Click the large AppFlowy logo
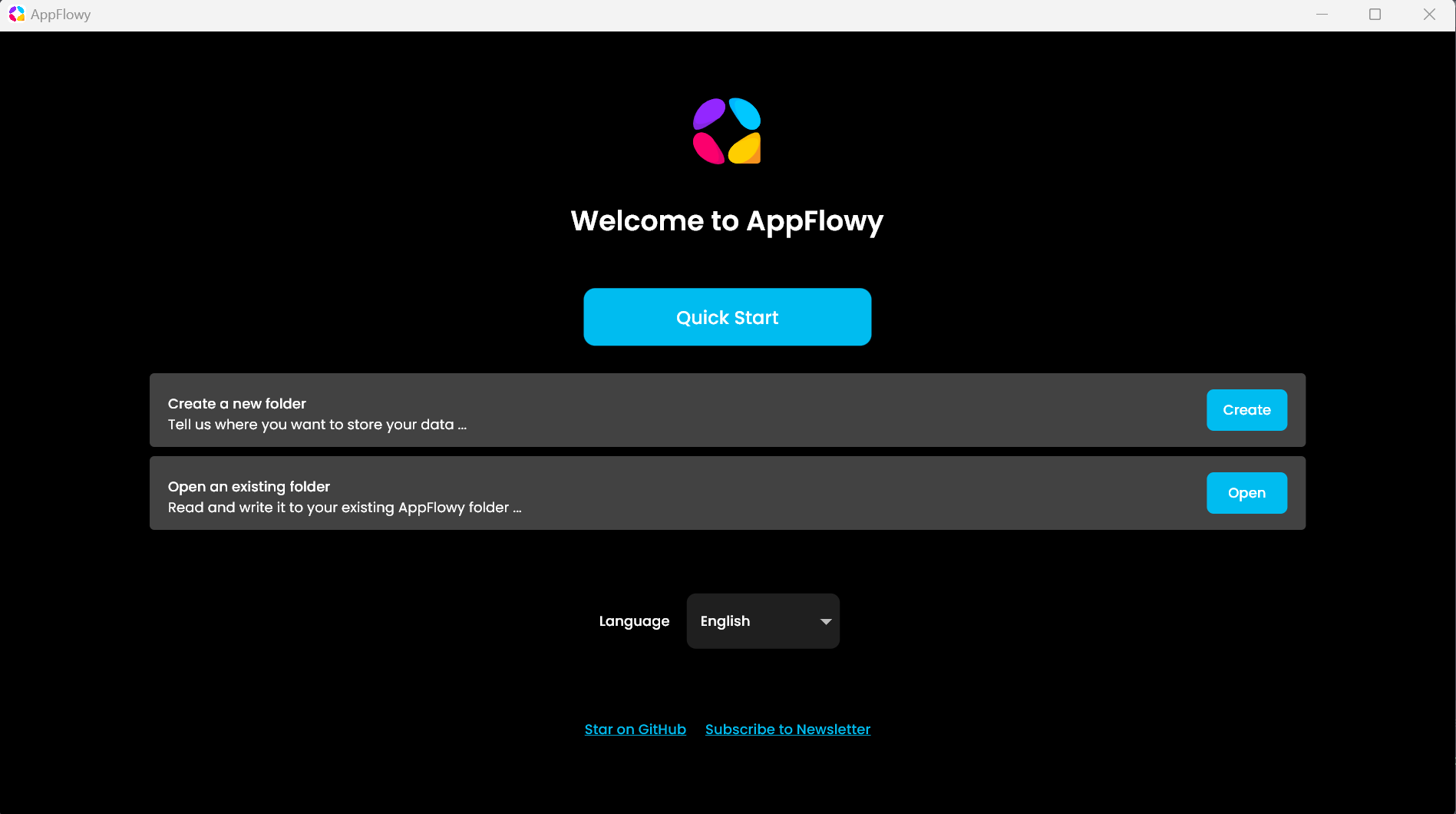Image resolution: width=1456 pixels, height=814 pixels. (726, 131)
